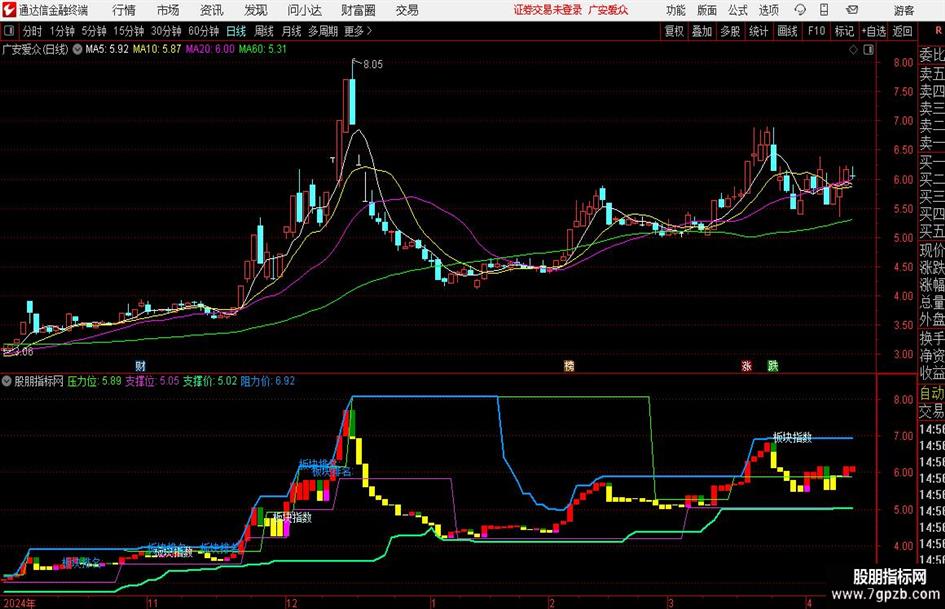The height and width of the screenshot is (609, 945).
Task: Switch to 60分钟 period
Action: (x=203, y=31)
